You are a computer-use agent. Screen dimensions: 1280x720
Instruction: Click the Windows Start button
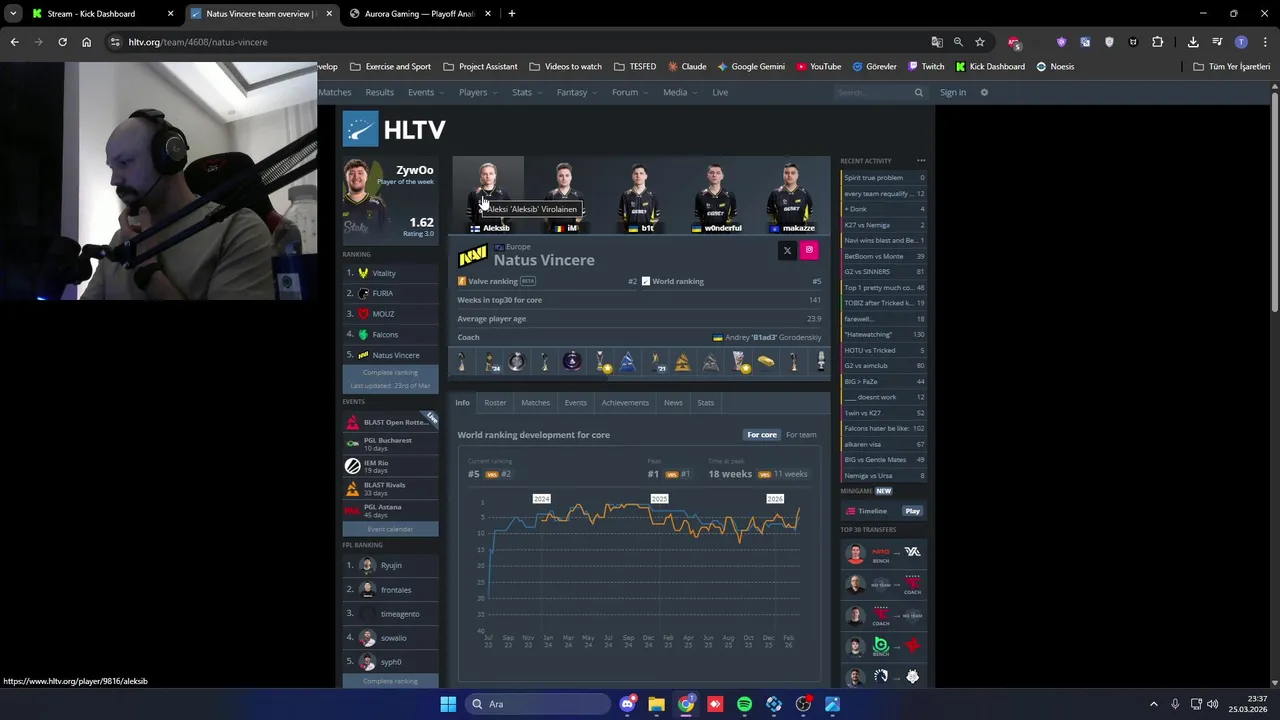point(448,704)
